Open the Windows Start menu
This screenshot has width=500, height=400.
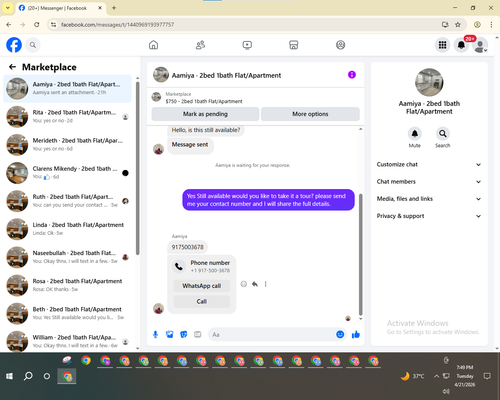tap(9, 376)
